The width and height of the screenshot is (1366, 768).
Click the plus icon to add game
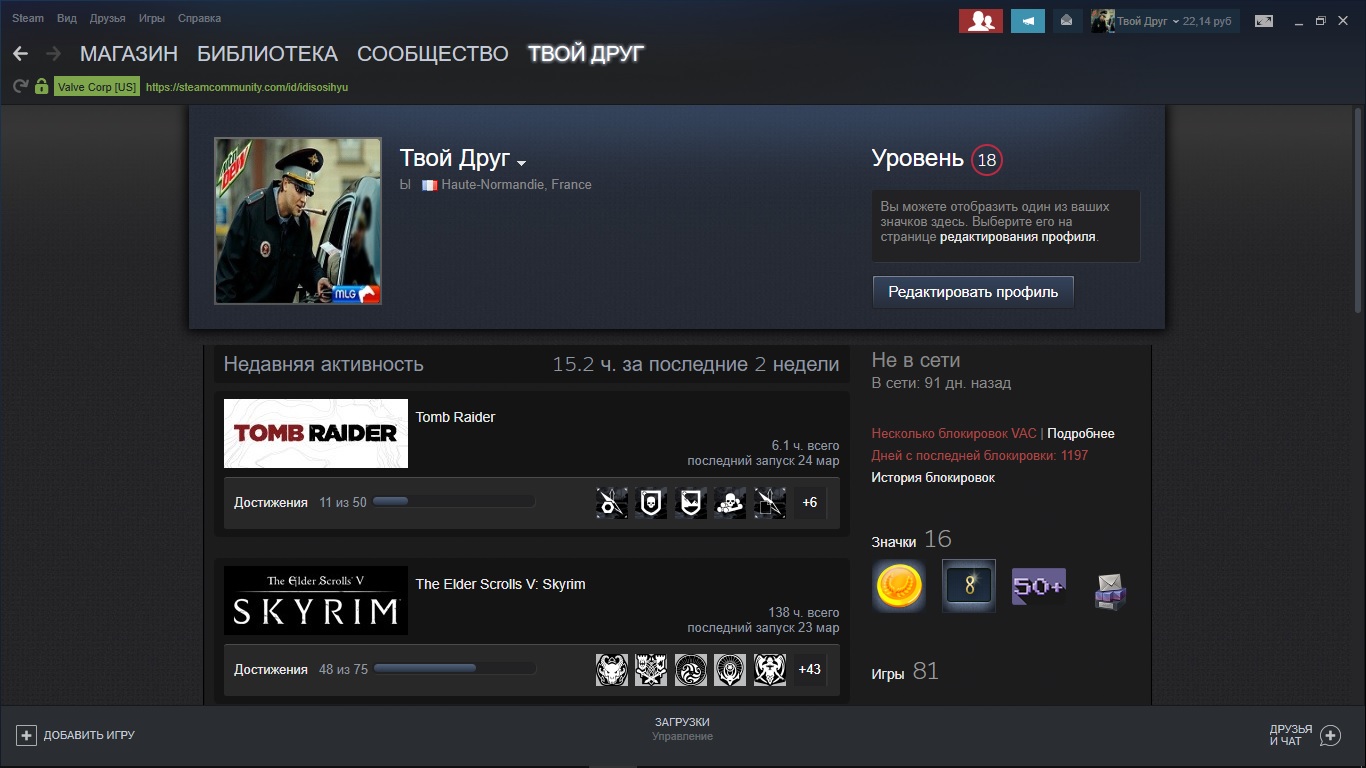tap(26, 735)
